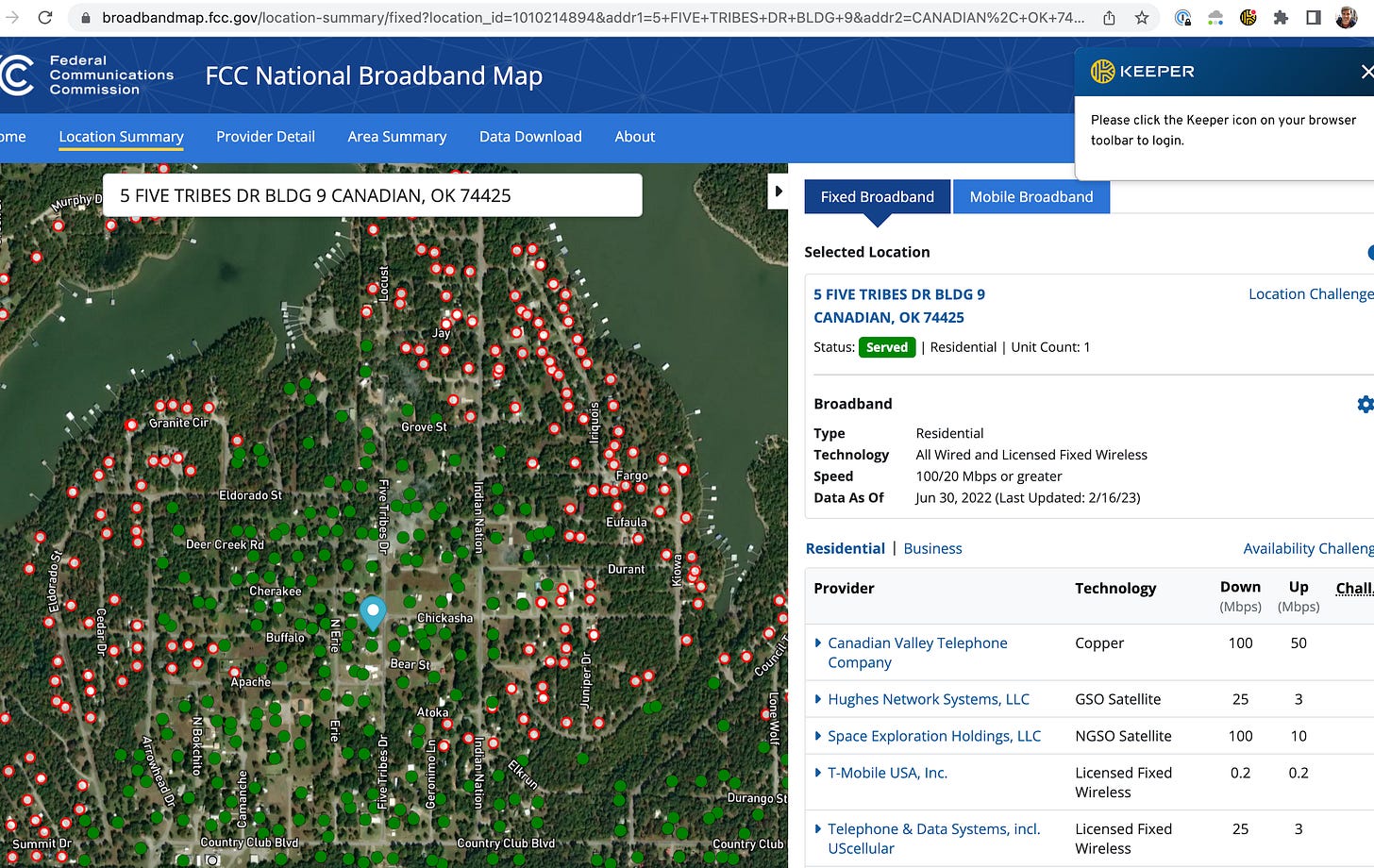Bookmark this page with the star icon

pos(1142,17)
